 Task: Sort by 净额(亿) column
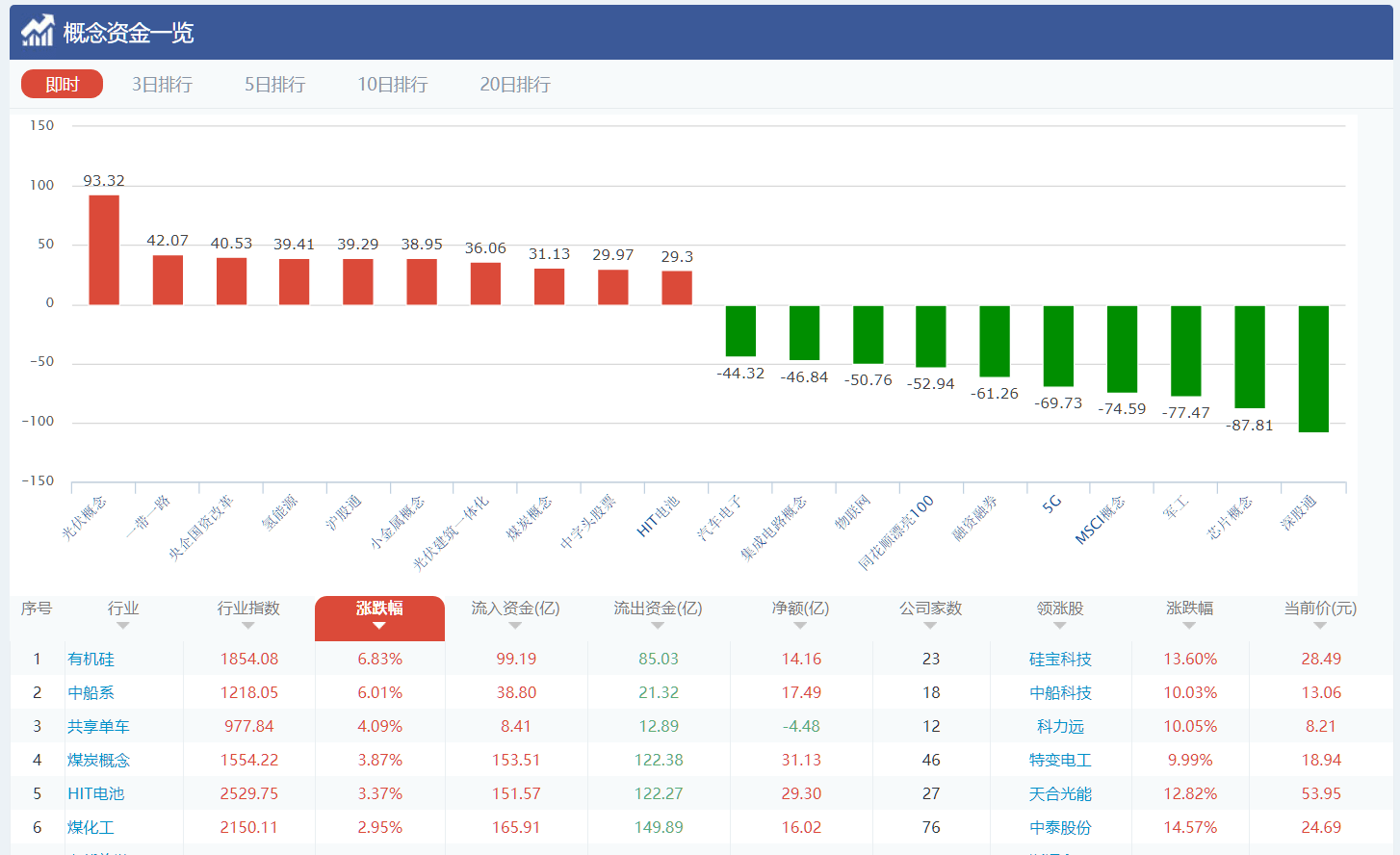[800, 609]
